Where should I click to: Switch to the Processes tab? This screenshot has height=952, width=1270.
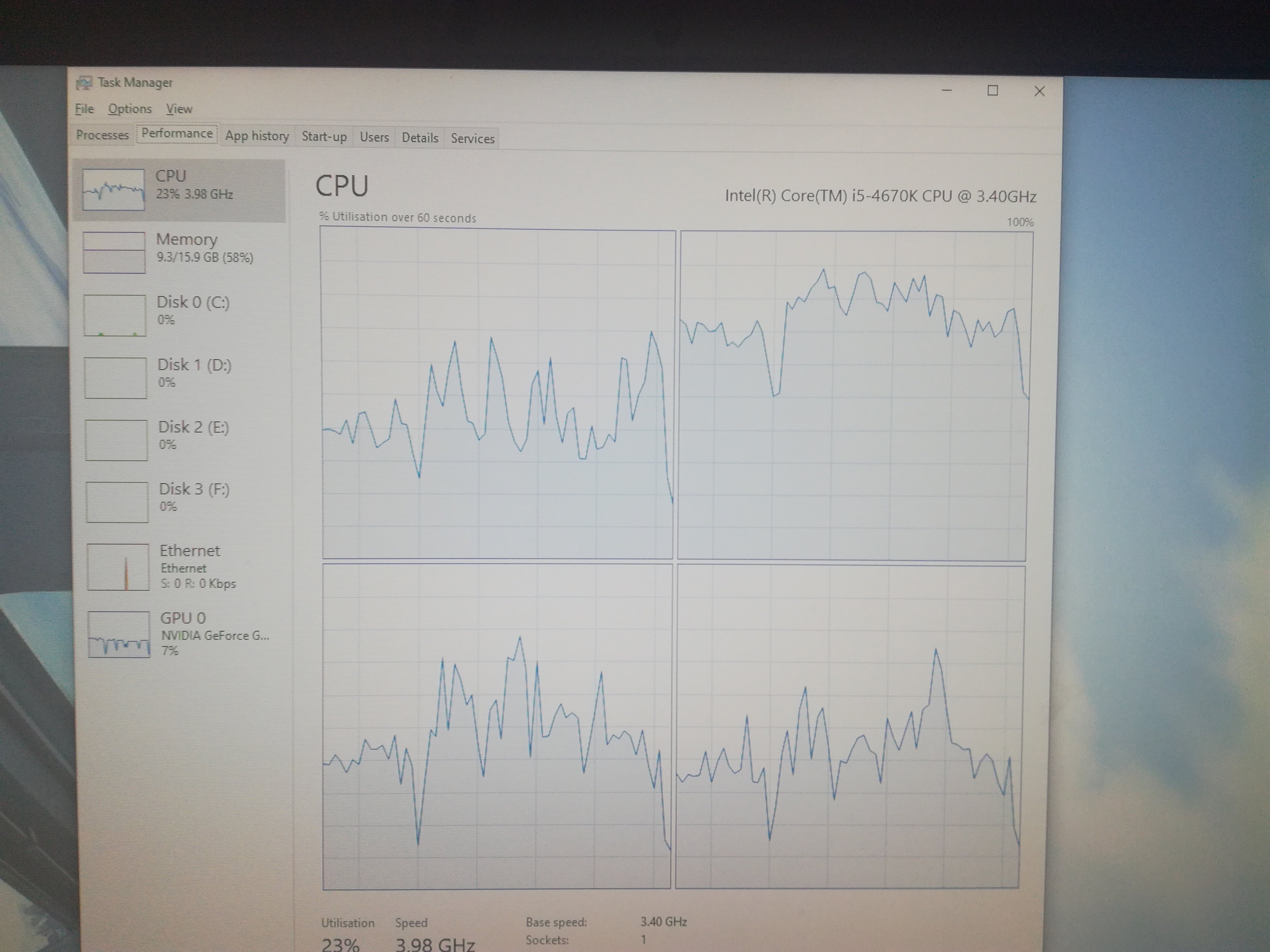pyautogui.click(x=102, y=135)
